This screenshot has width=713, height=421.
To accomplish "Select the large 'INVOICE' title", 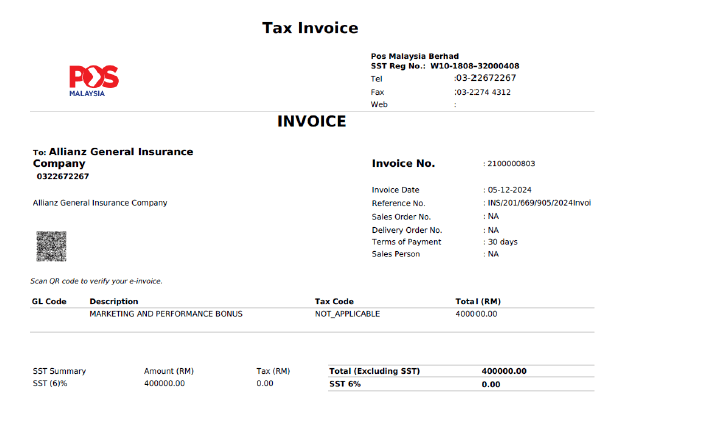I will coord(311,121).
